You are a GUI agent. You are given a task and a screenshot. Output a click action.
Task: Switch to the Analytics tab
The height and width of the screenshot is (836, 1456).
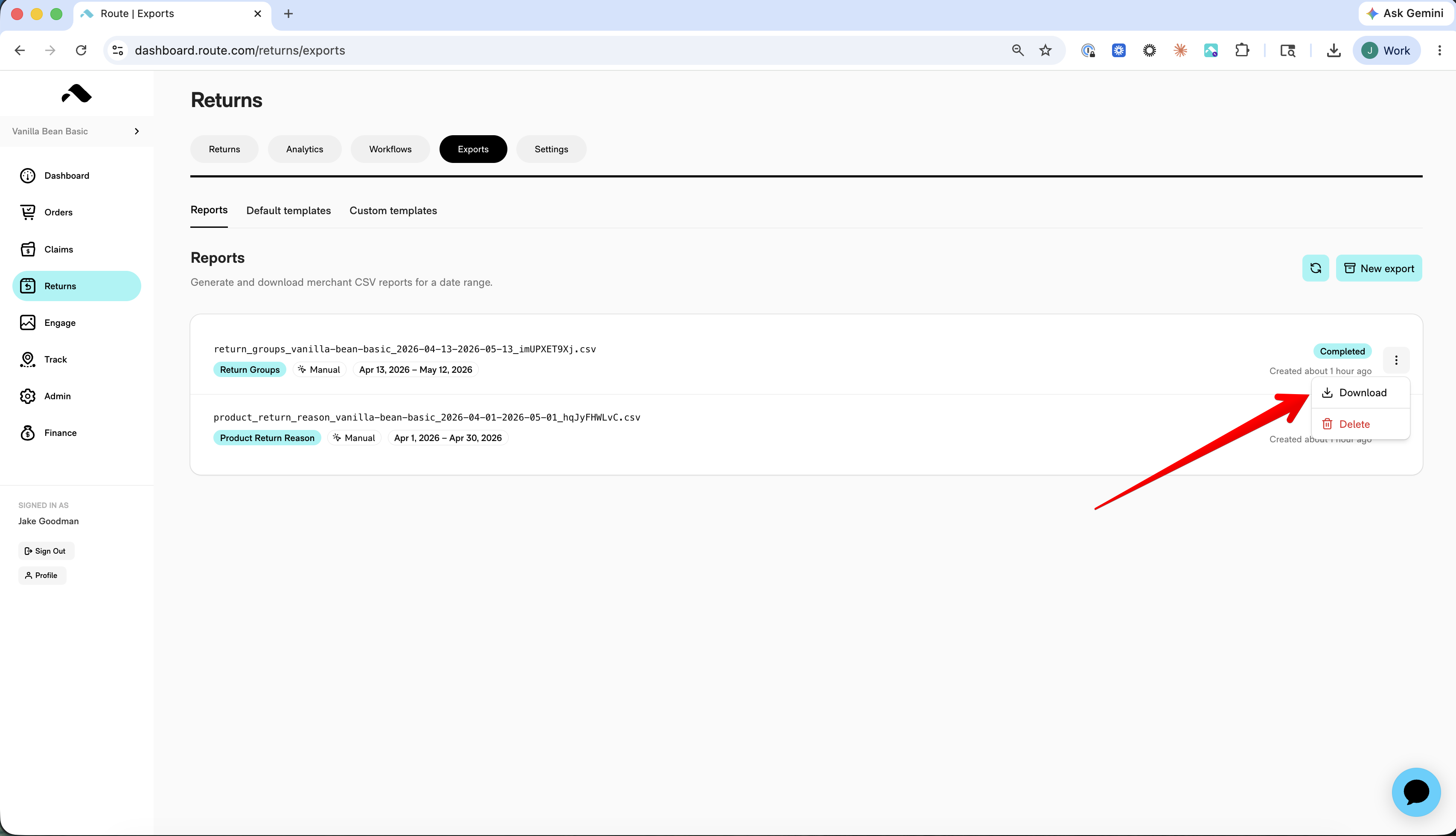click(x=304, y=149)
